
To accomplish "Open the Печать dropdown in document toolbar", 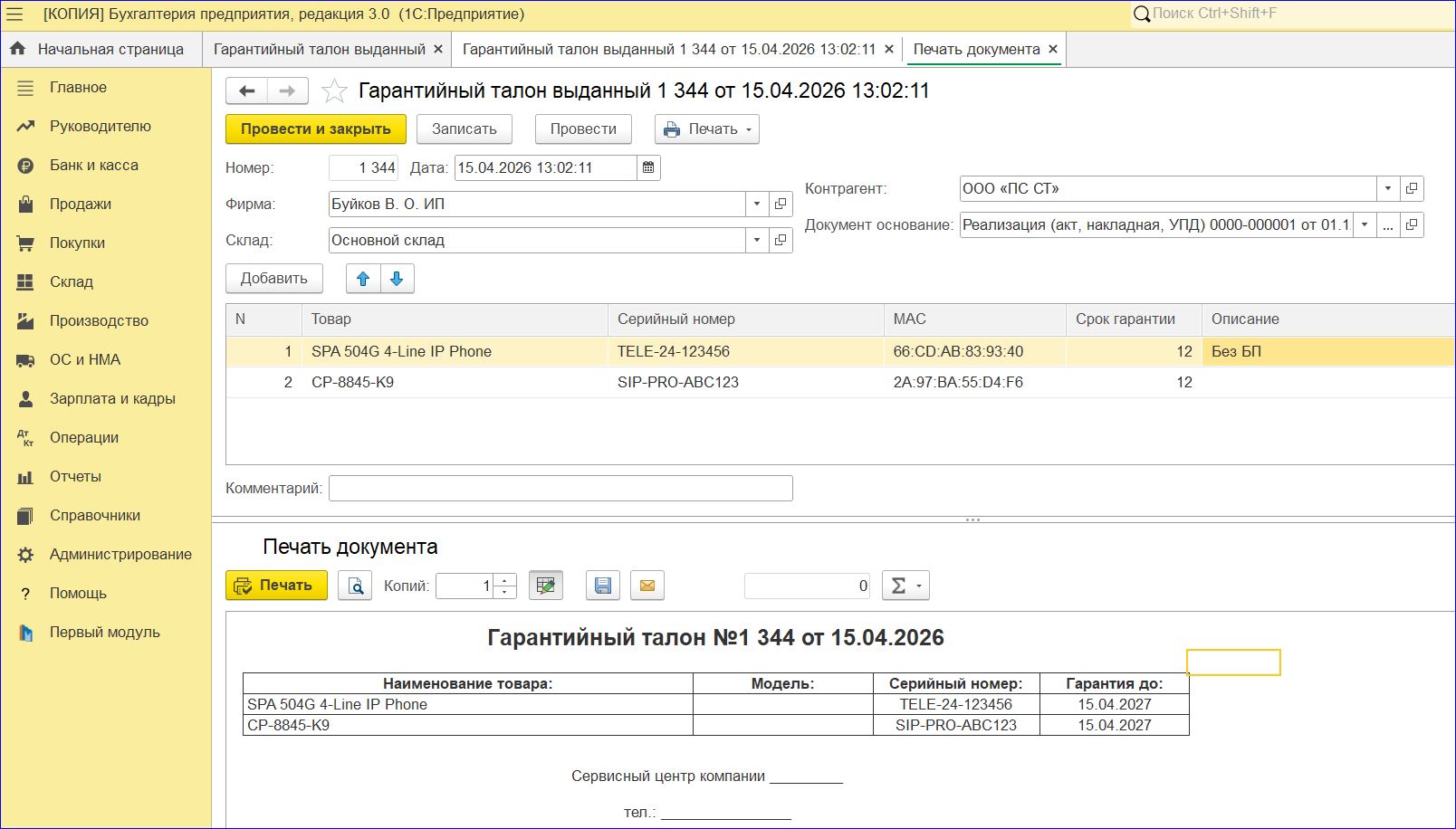I will click(707, 129).
